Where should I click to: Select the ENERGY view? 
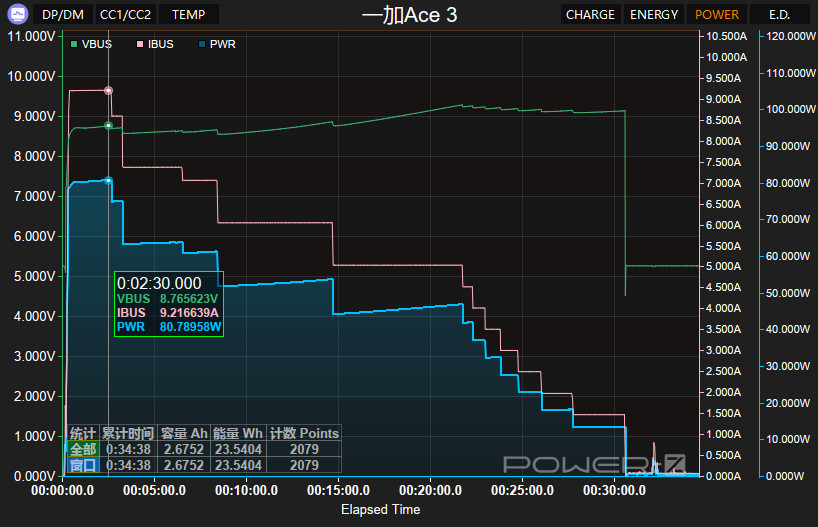(x=654, y=15)
